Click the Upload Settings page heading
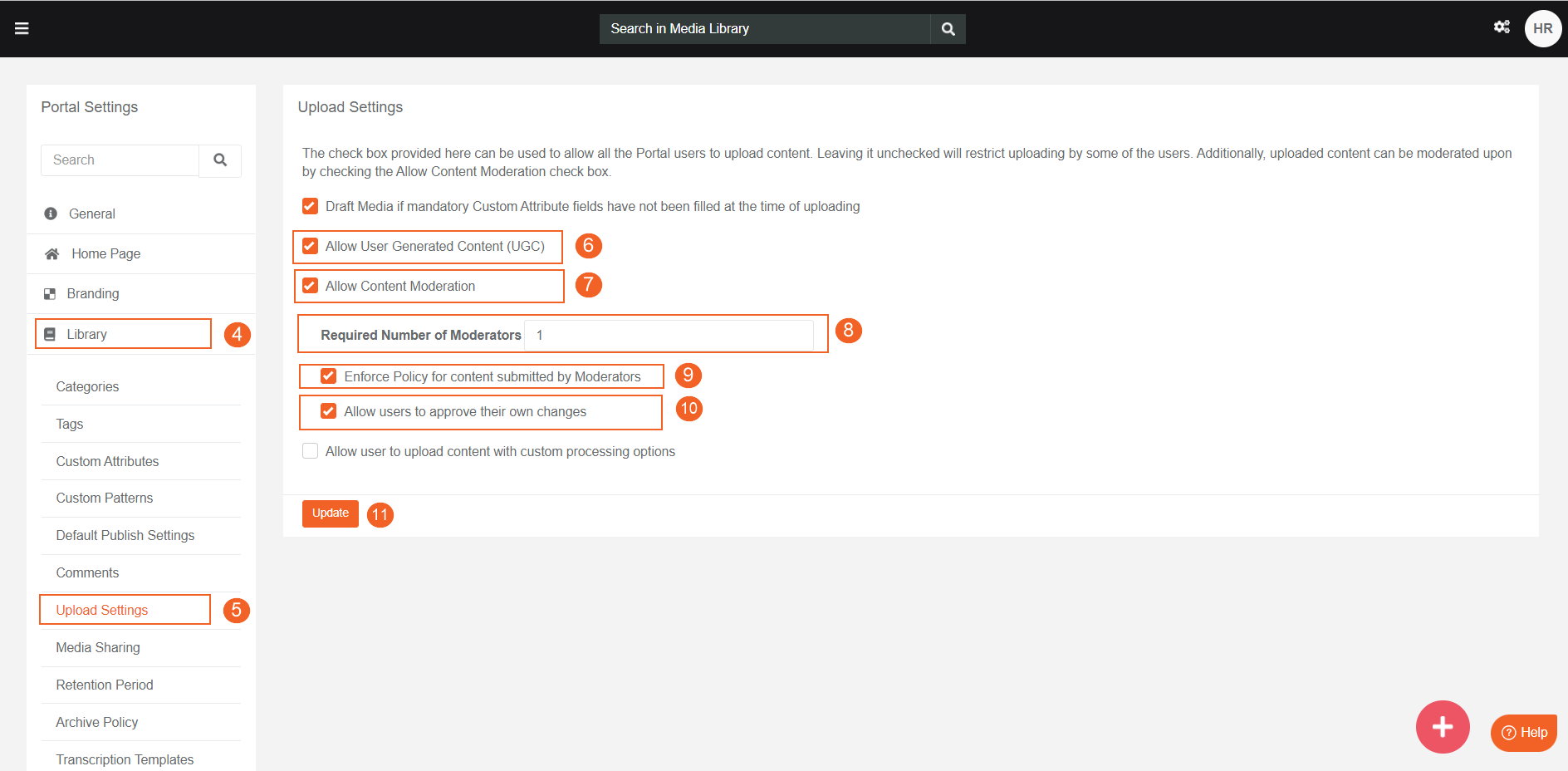 350,107
